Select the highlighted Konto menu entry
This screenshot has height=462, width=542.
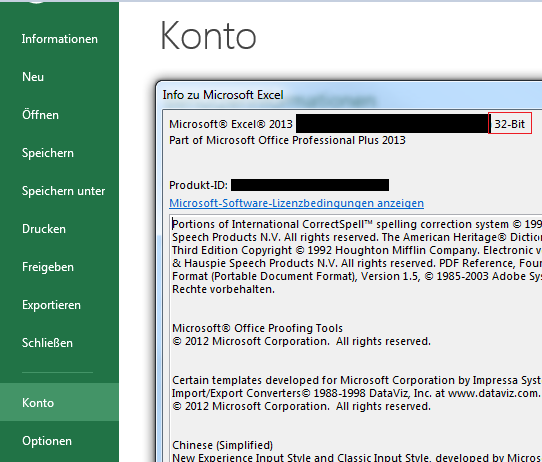point(59,402)
